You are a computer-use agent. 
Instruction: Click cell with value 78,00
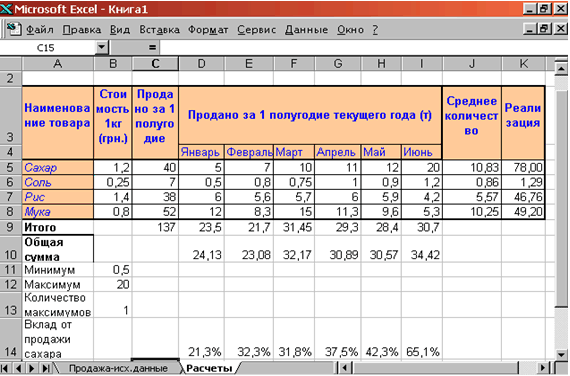[523, 167]
